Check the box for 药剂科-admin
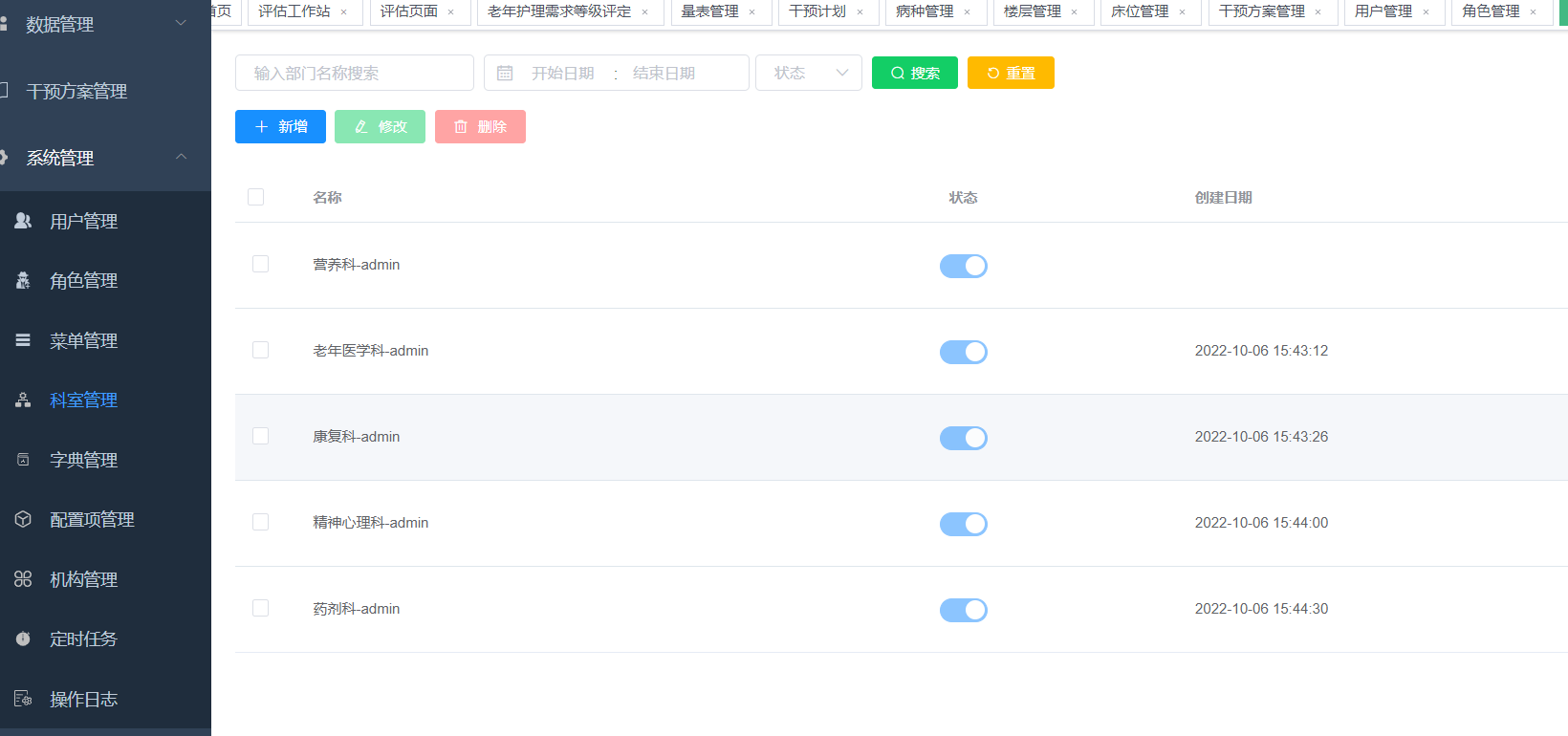Image resolution: width=1568 pixels, height=736 pixels. (260, 608)
